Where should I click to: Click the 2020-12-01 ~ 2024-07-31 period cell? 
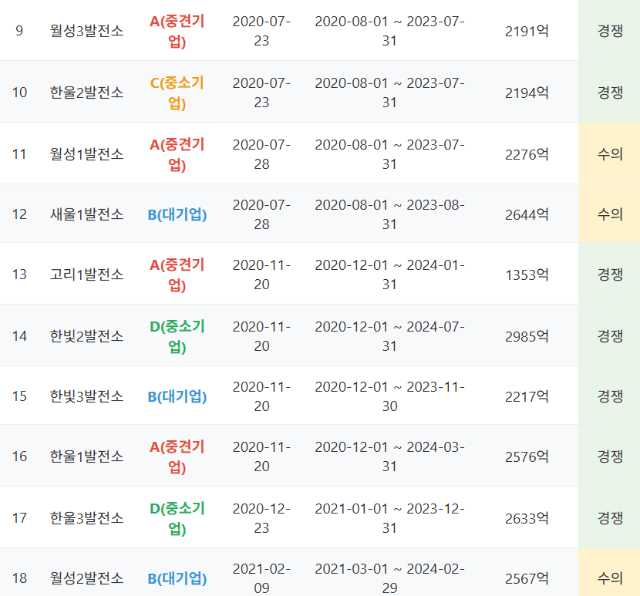(389, 336)
